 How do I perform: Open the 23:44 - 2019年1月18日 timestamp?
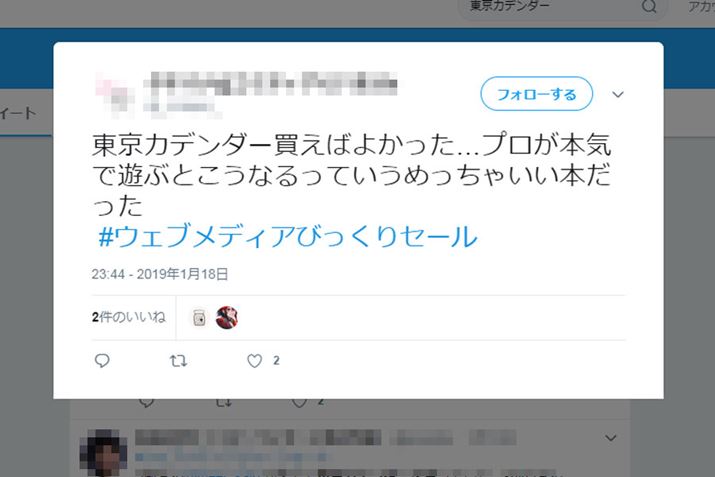160,274
